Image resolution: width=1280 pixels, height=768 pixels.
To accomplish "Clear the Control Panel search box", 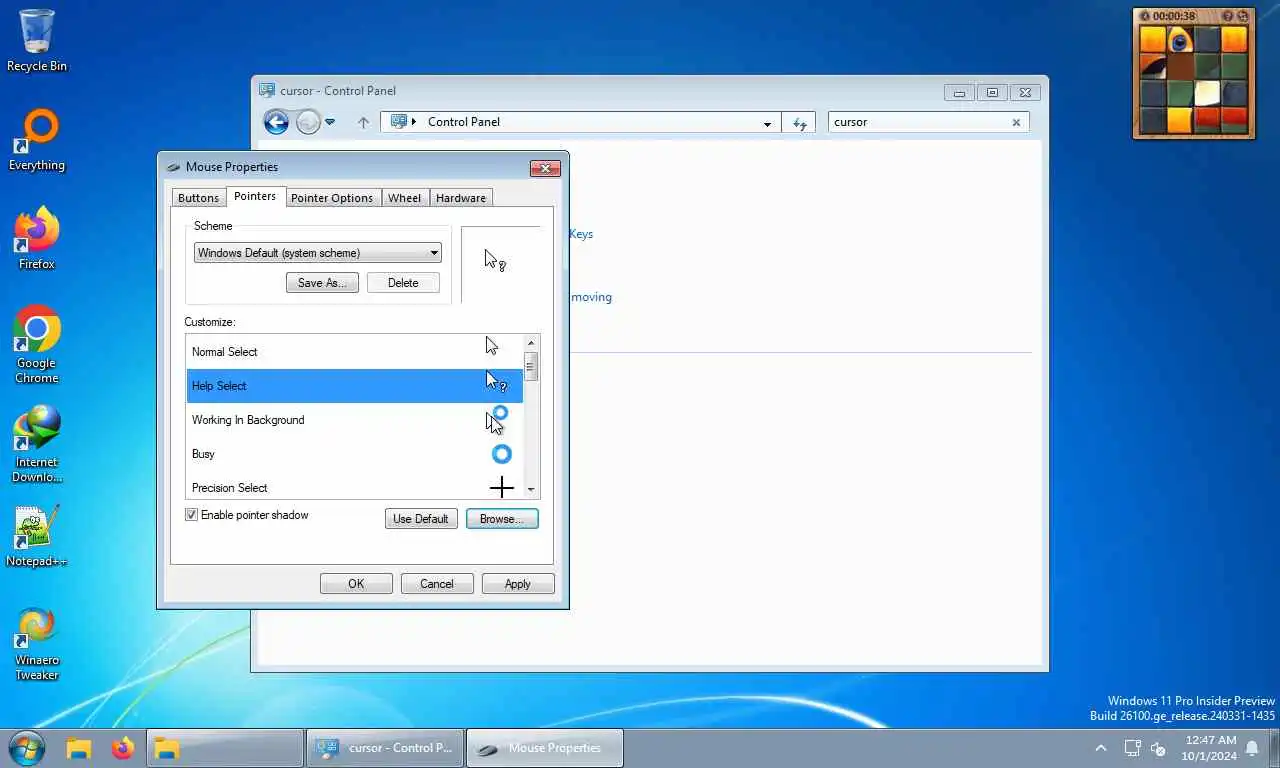I will click(1016, 122).
